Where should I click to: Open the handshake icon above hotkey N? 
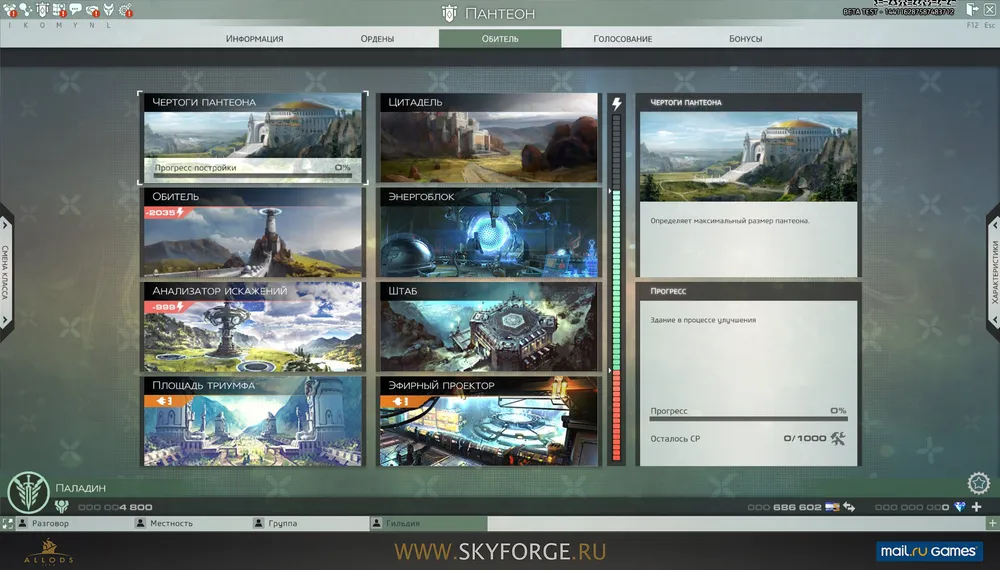point(92,9)
